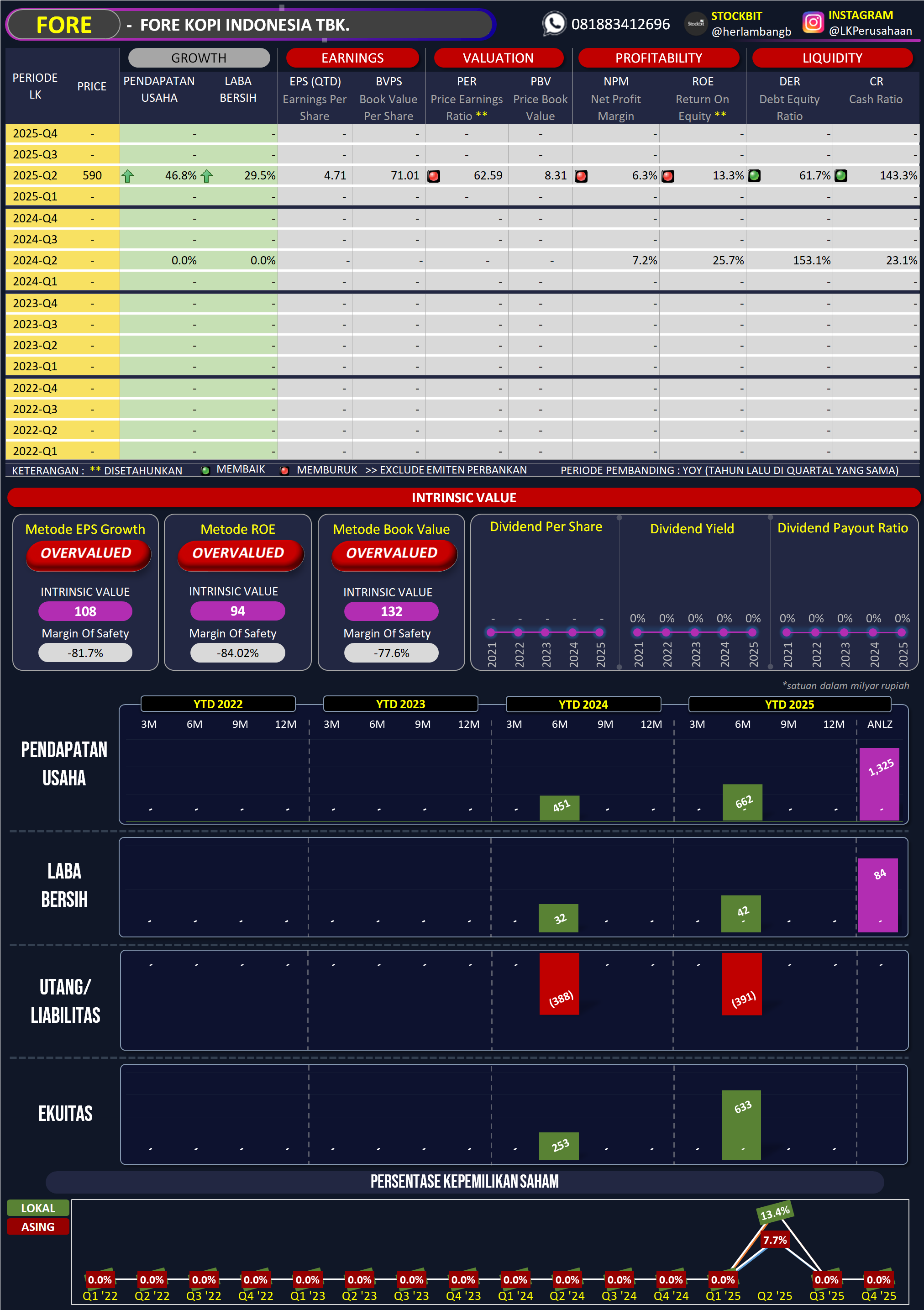Click the Instagram logo icon
924x1310 pixels.
[x=813, y=23]
